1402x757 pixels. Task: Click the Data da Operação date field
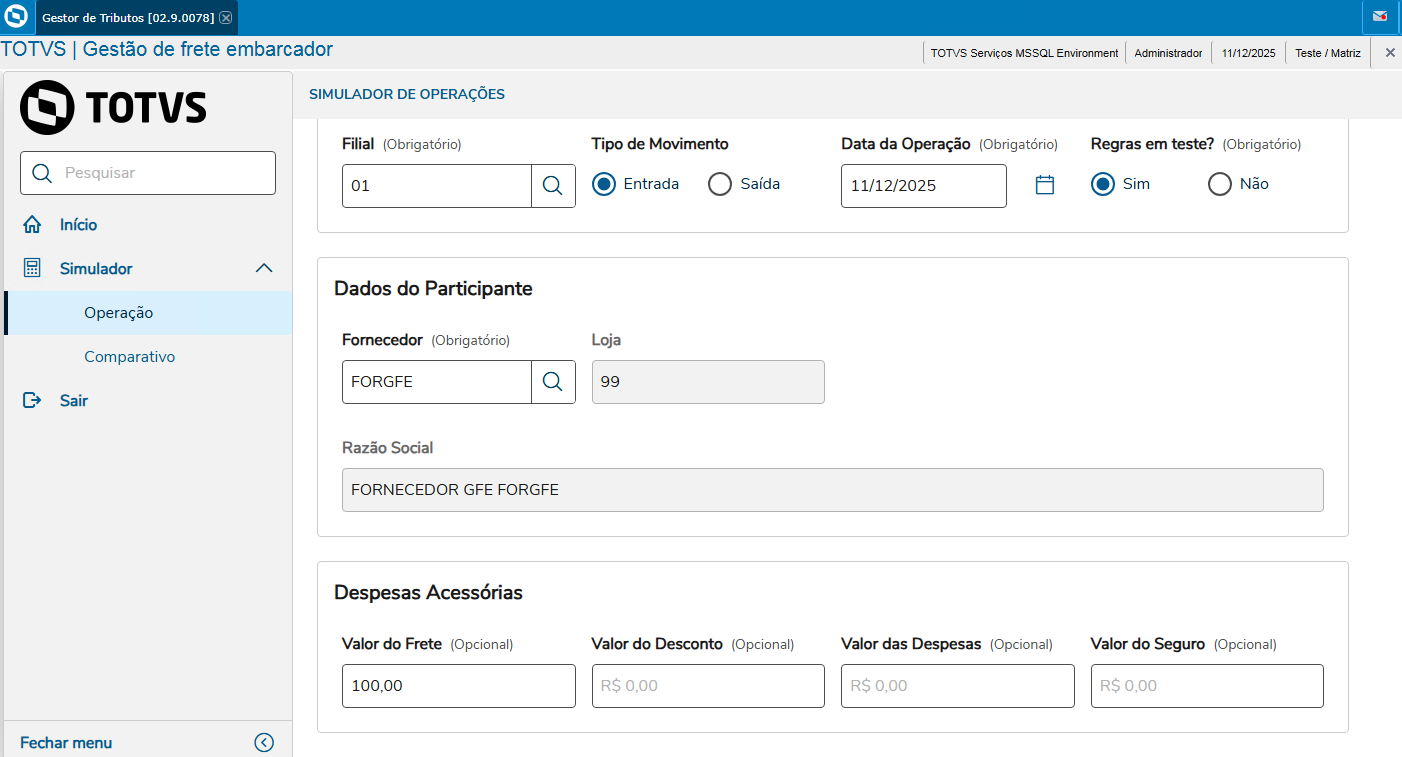pos(924,186)
